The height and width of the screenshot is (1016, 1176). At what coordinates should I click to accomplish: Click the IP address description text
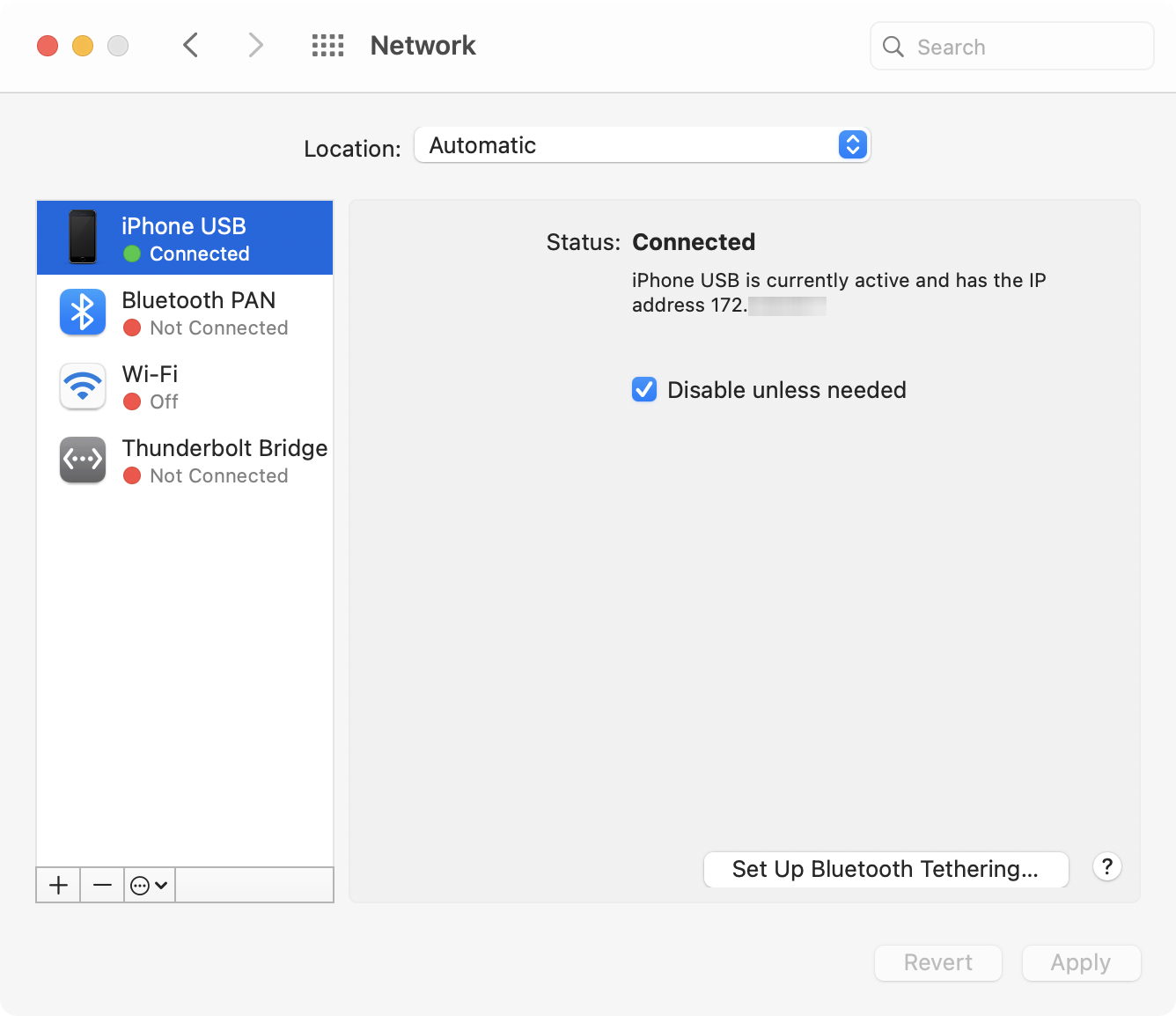pos(839,292)
